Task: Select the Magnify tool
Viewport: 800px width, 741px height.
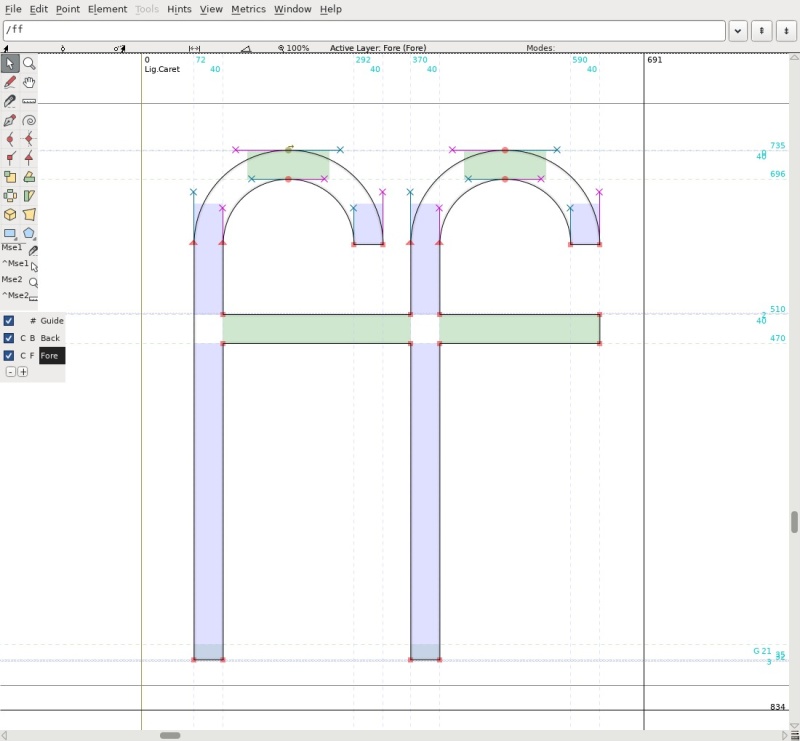Action: (x=29, y=63)
